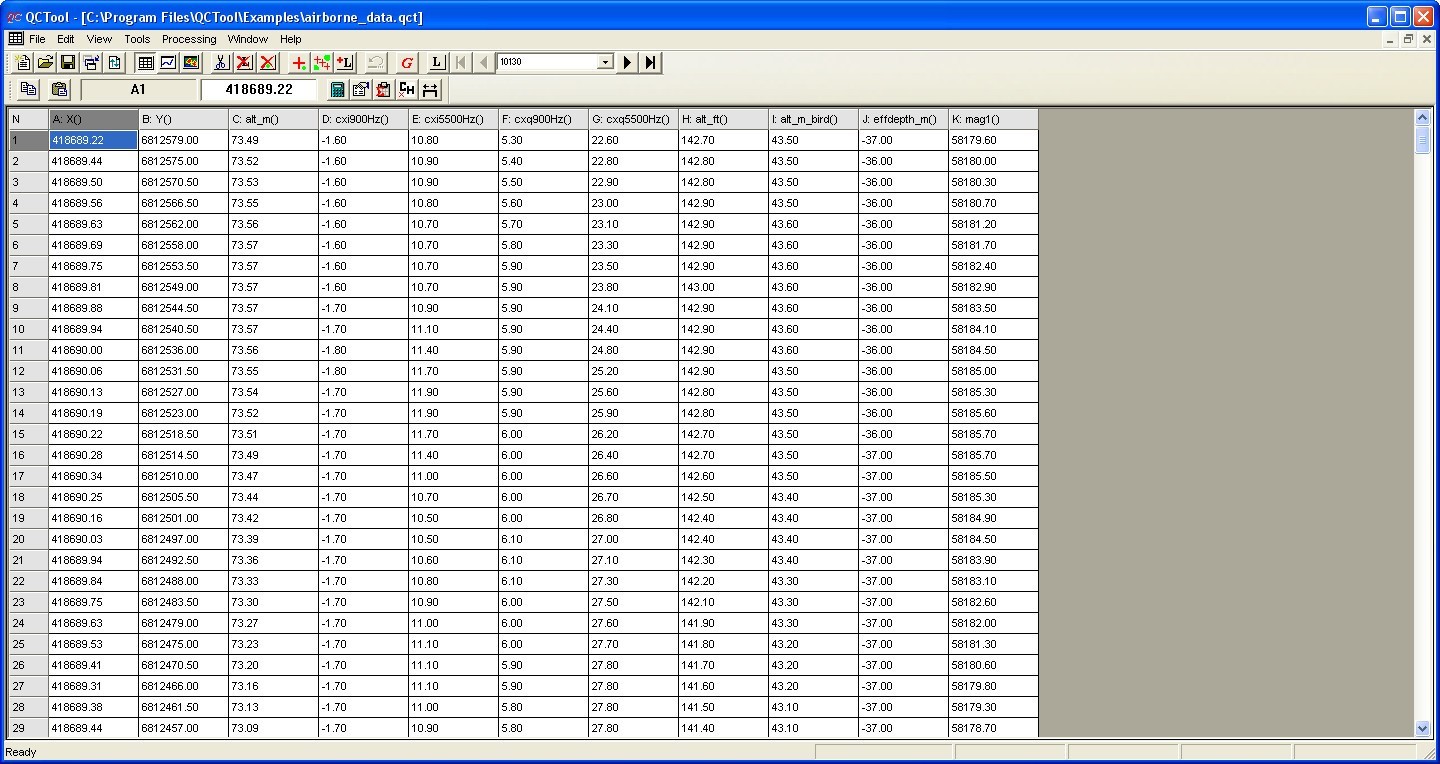Open the Edit menu
The image size is (1440, 764).
[66, 39]
